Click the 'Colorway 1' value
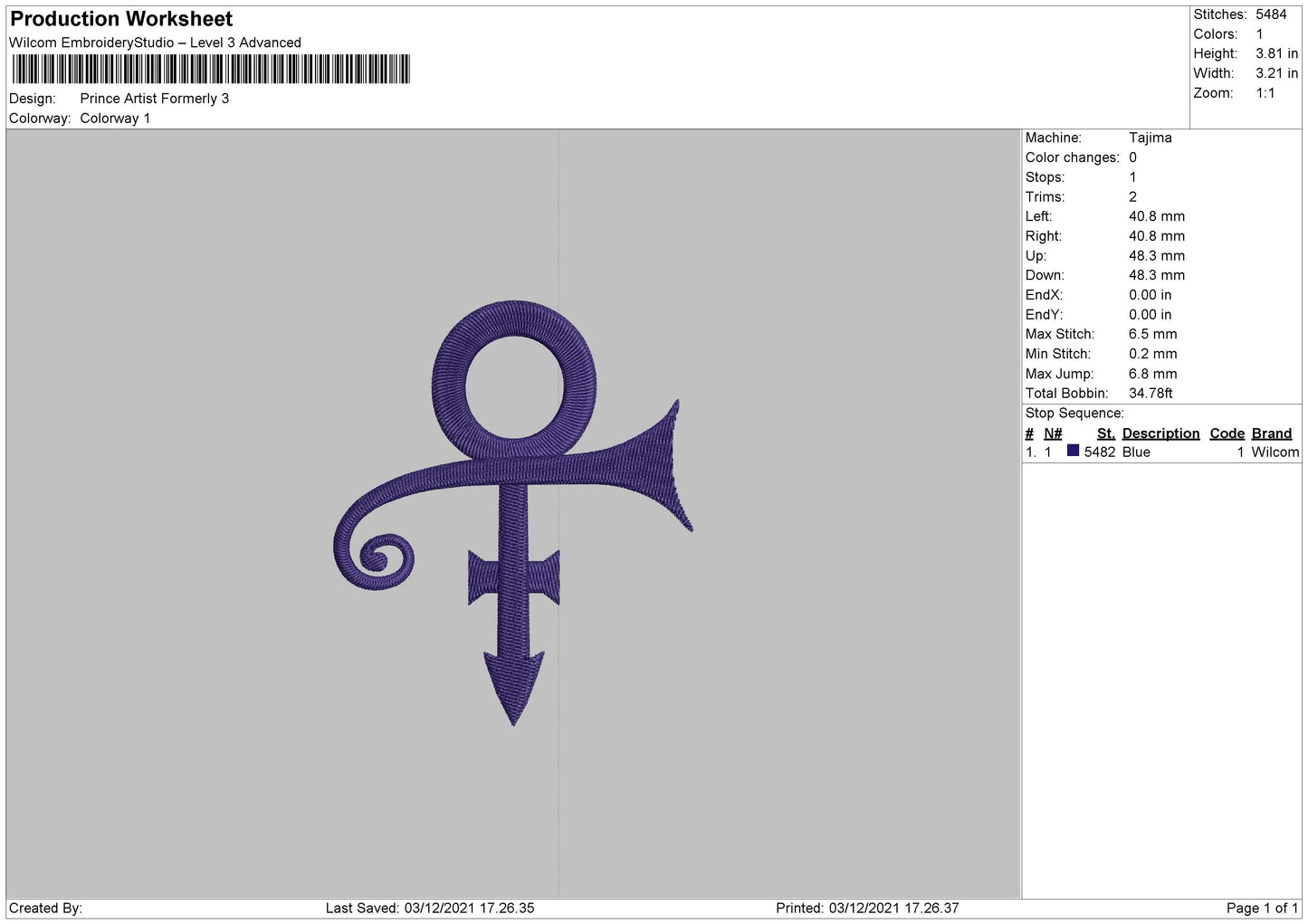Image resolution: width=1308 pixels, height=924 pixels. 115,119
